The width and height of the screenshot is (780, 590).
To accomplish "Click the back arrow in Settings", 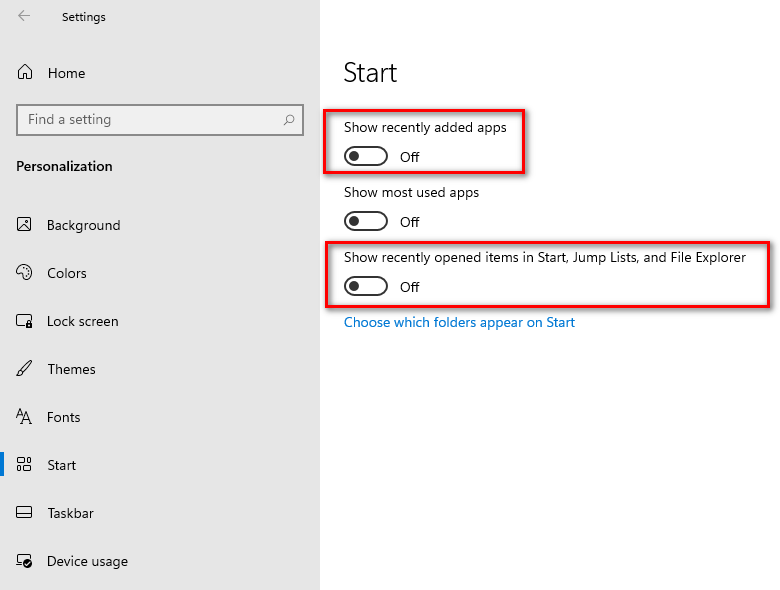I will pyautogui.click(x=24, y=16).
